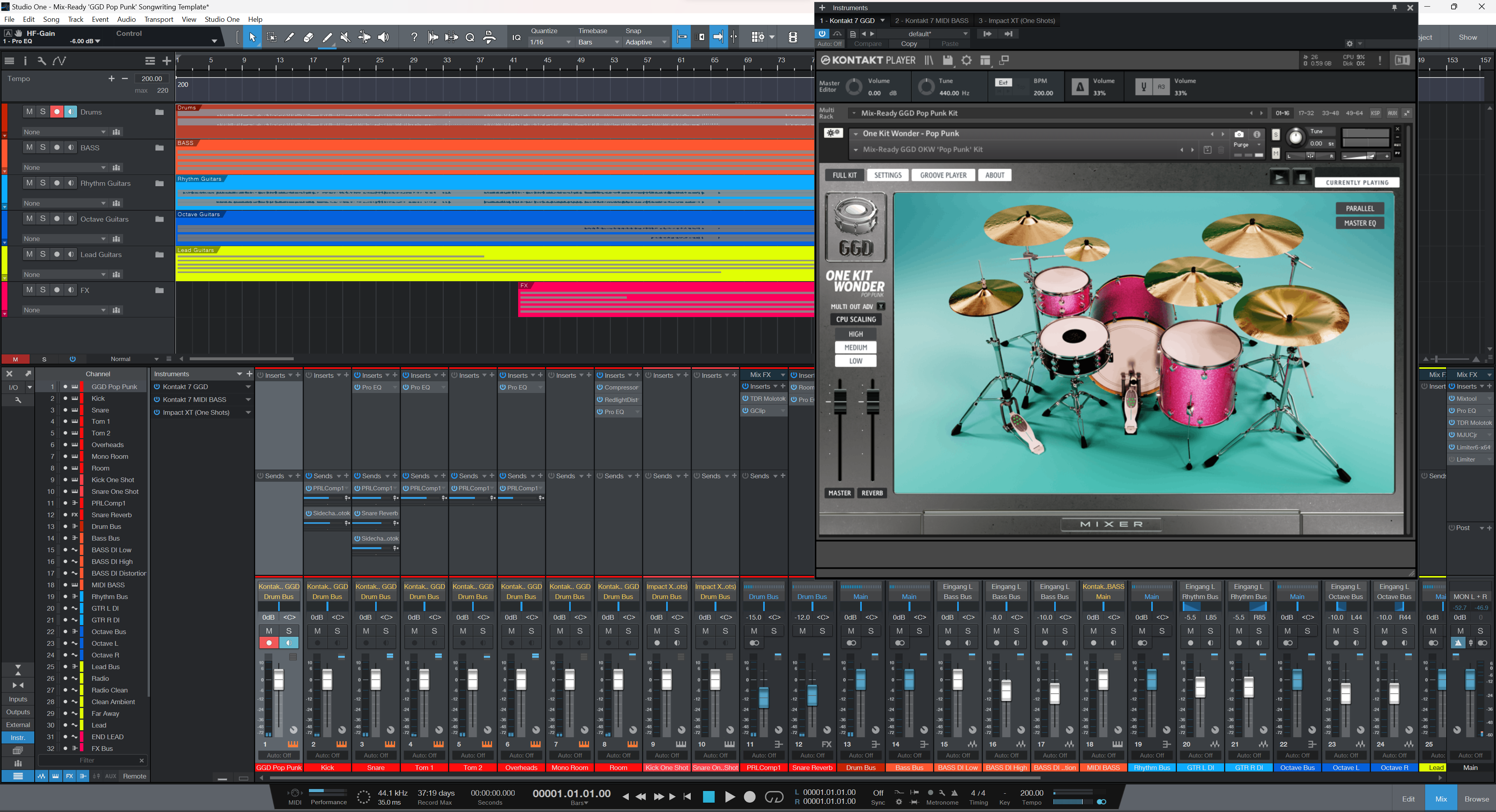Select the Listen speaker tool
Viewport: 1496px width, 812px height.
[x=383, y=37]
